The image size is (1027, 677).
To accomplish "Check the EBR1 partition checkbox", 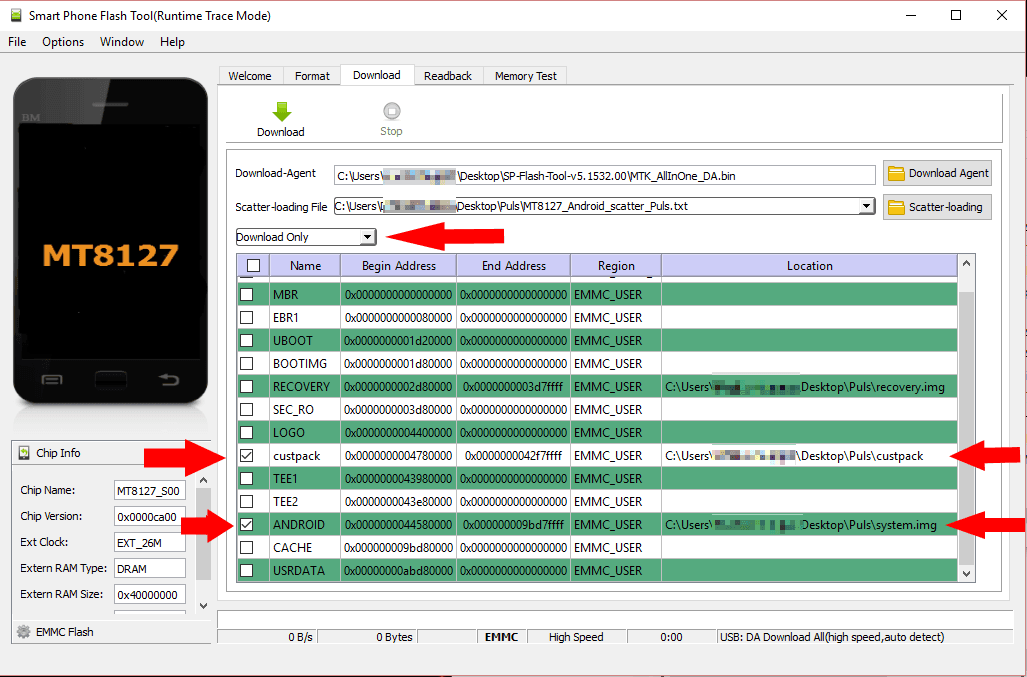I will click(247, 318).
